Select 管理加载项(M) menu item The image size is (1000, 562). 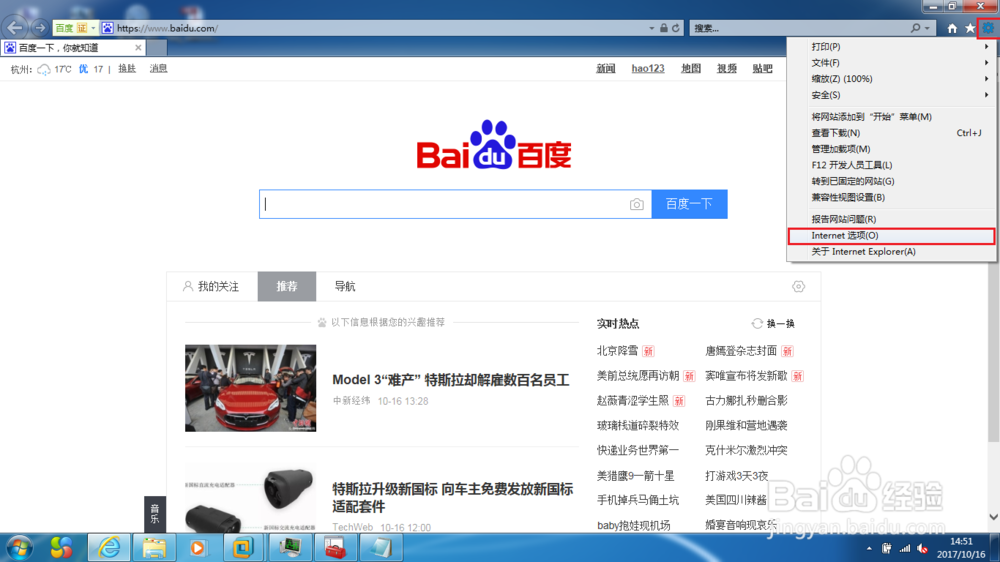(x=892, y=149)
